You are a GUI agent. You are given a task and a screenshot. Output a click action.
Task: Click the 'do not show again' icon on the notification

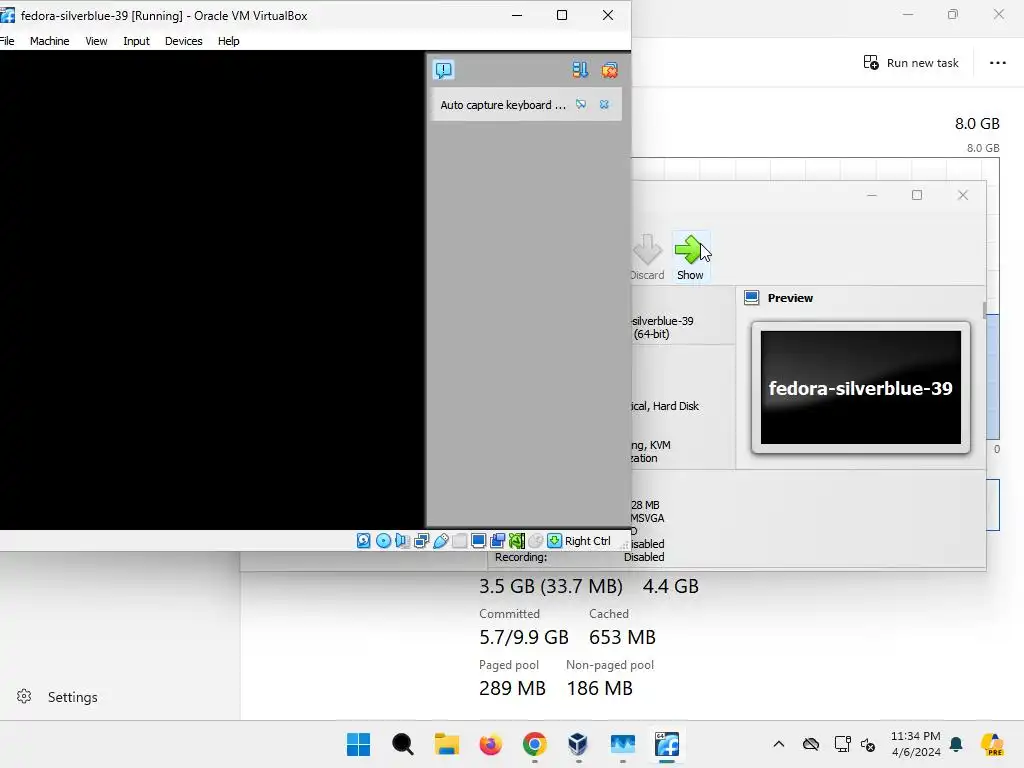tap(581, 104)
